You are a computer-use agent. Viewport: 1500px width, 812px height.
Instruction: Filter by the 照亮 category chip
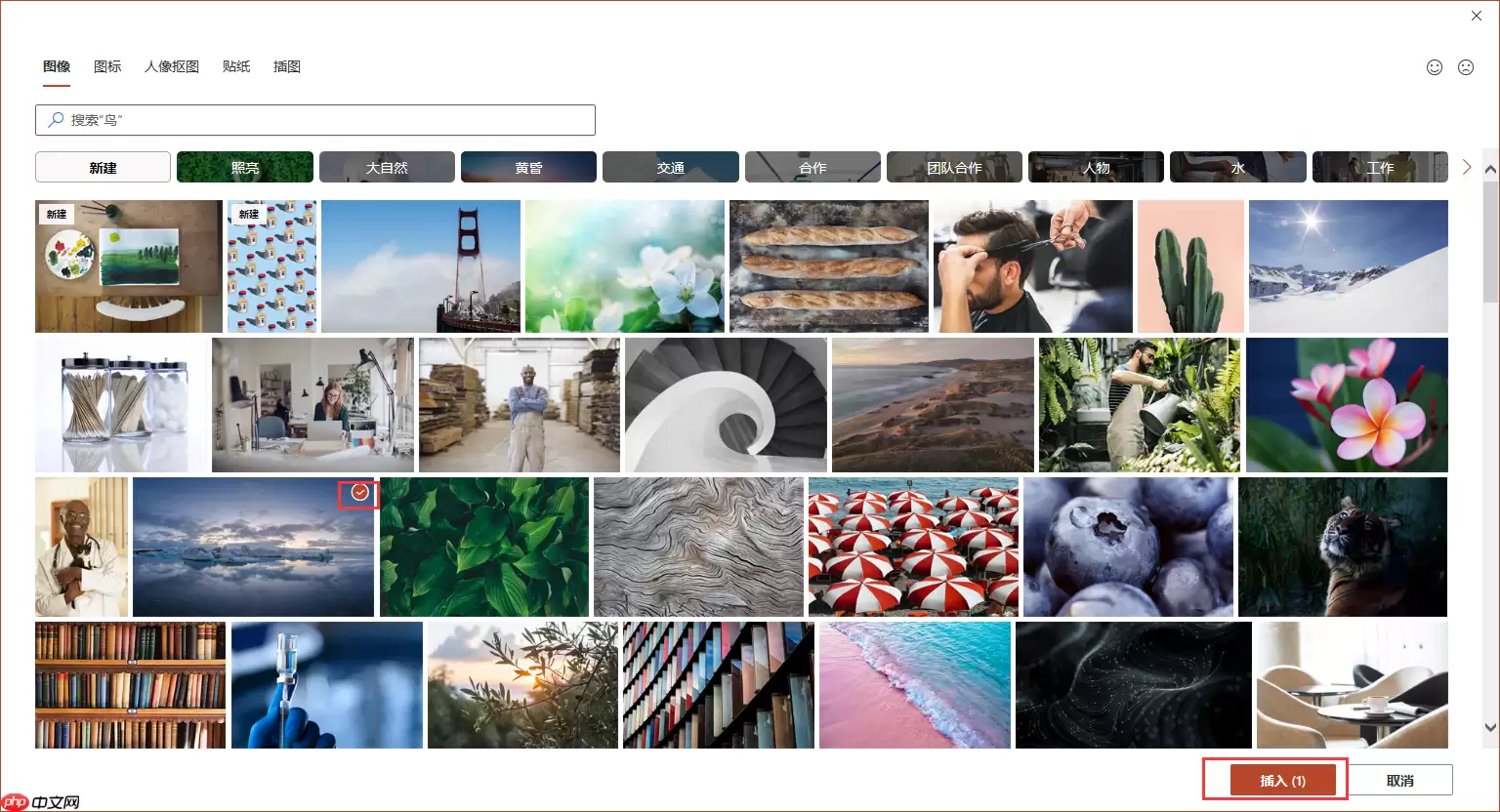[x=245, y=167]
